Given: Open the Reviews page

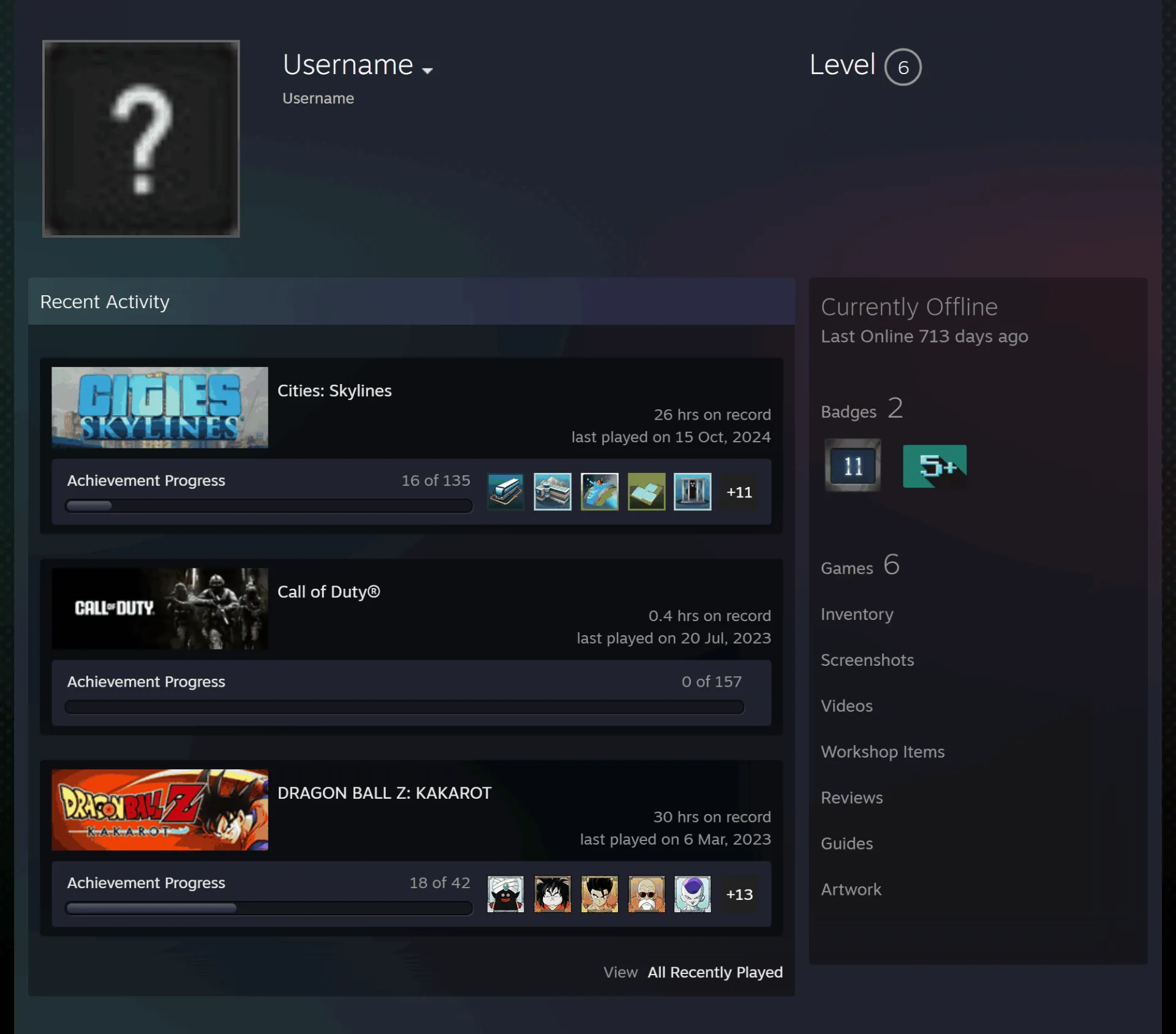Looking at the screenshot, I should (852, 798).
